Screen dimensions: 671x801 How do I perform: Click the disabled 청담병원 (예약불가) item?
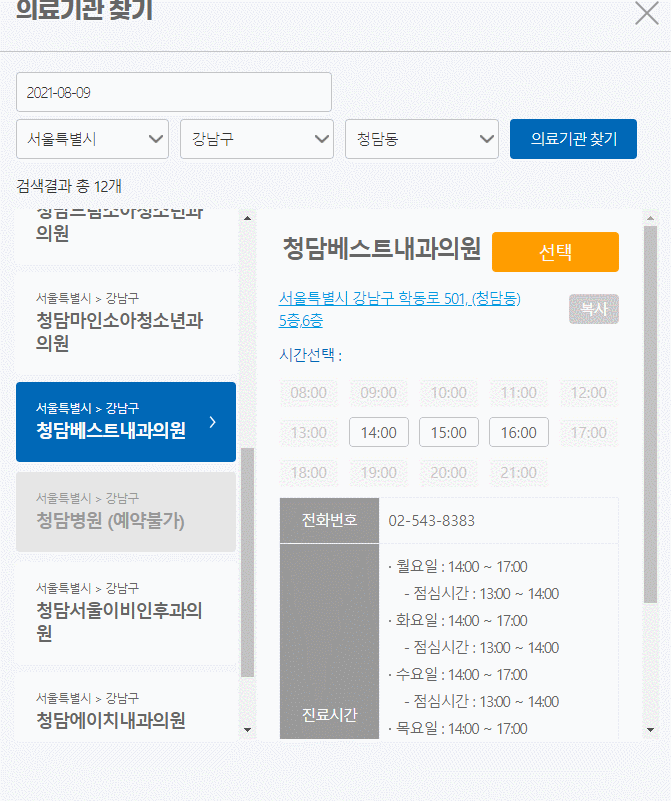(126, 512)
